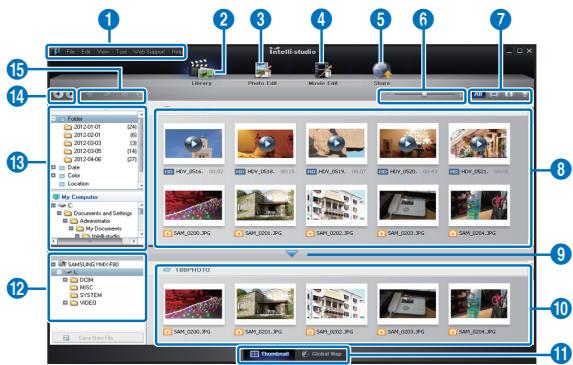Expand the DCIM folder on device
The height and width of the screenshot is (365, 573).
pyautogui.click(x=65, y=280)
